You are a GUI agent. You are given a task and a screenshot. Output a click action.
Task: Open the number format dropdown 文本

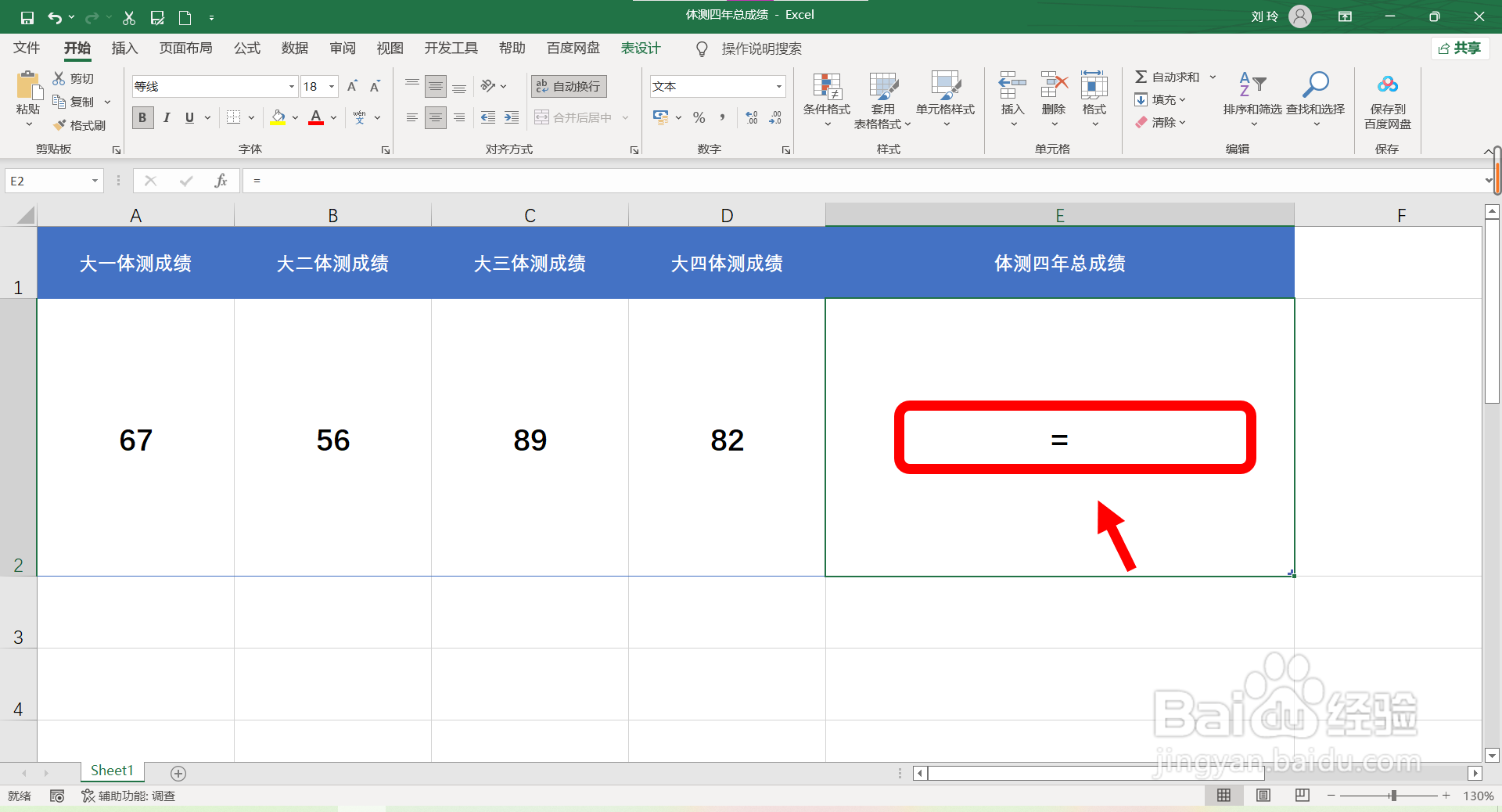coord(779,86)
